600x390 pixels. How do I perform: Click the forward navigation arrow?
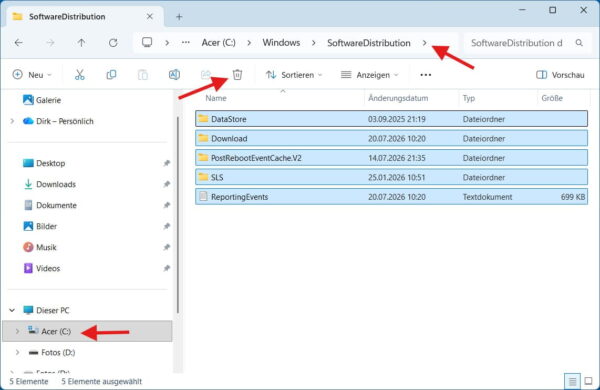point(50,43)
